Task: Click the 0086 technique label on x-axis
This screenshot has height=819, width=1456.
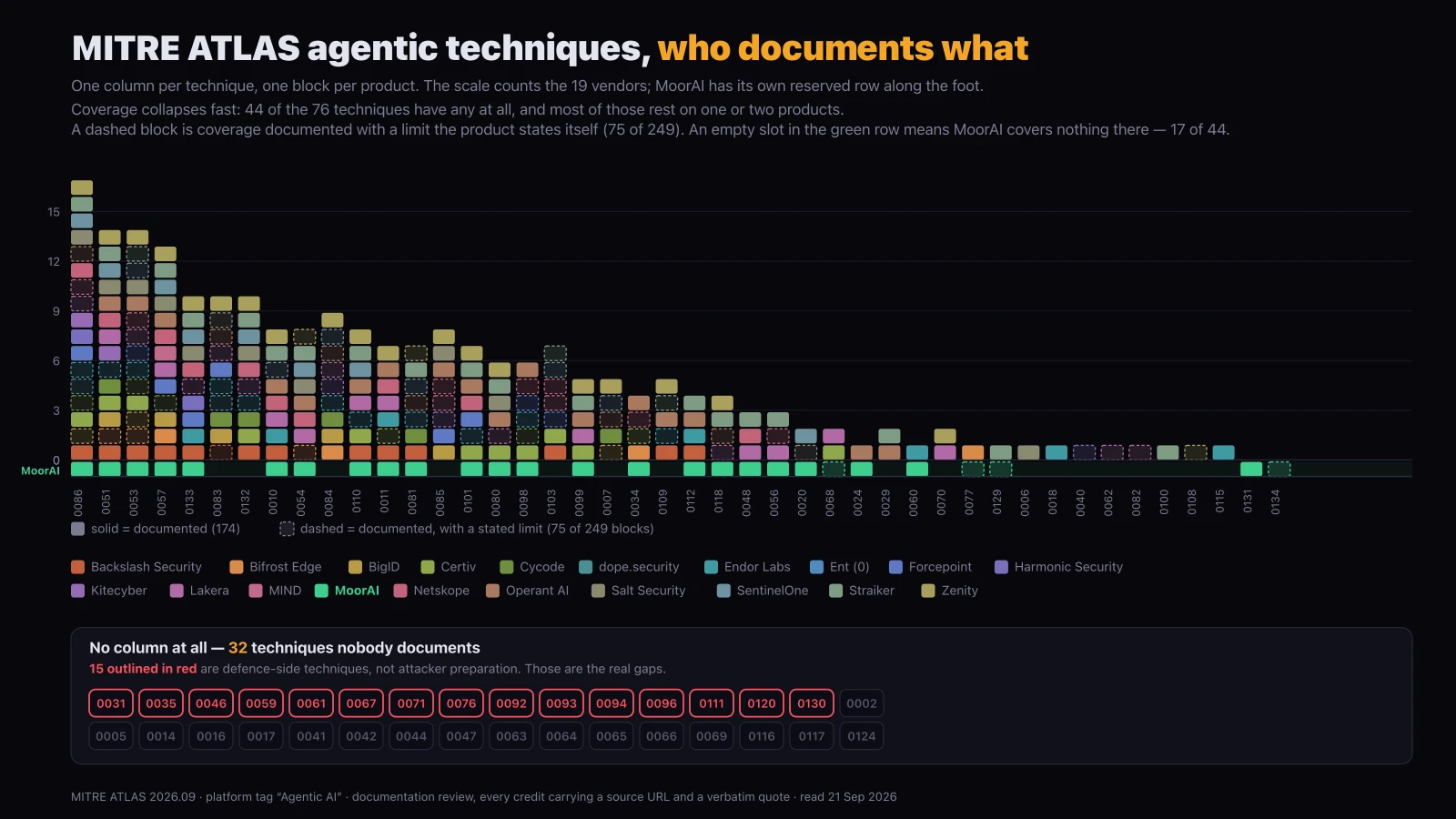Action: (x=78, y=502)
